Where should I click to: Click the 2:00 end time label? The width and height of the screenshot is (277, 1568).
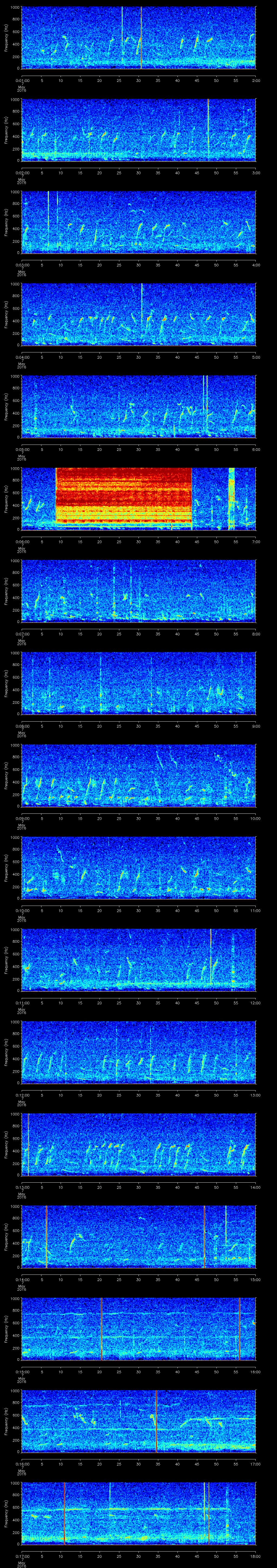[x=256, y=80]
